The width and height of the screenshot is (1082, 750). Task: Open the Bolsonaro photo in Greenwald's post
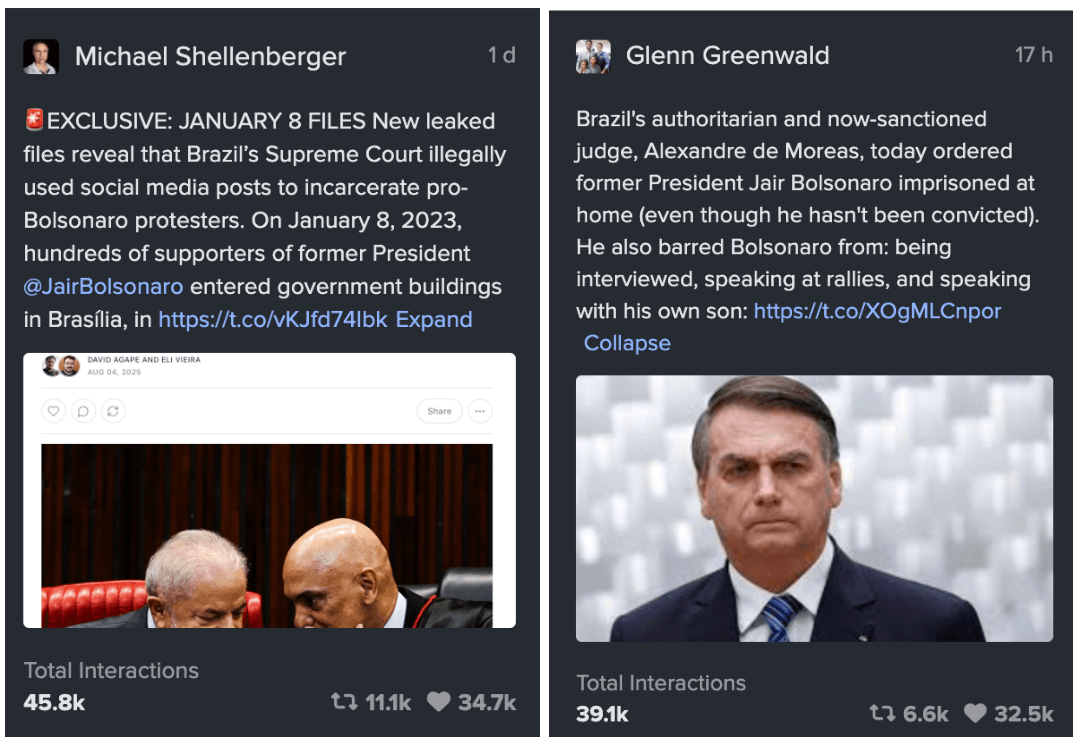(x=814, y=509)
